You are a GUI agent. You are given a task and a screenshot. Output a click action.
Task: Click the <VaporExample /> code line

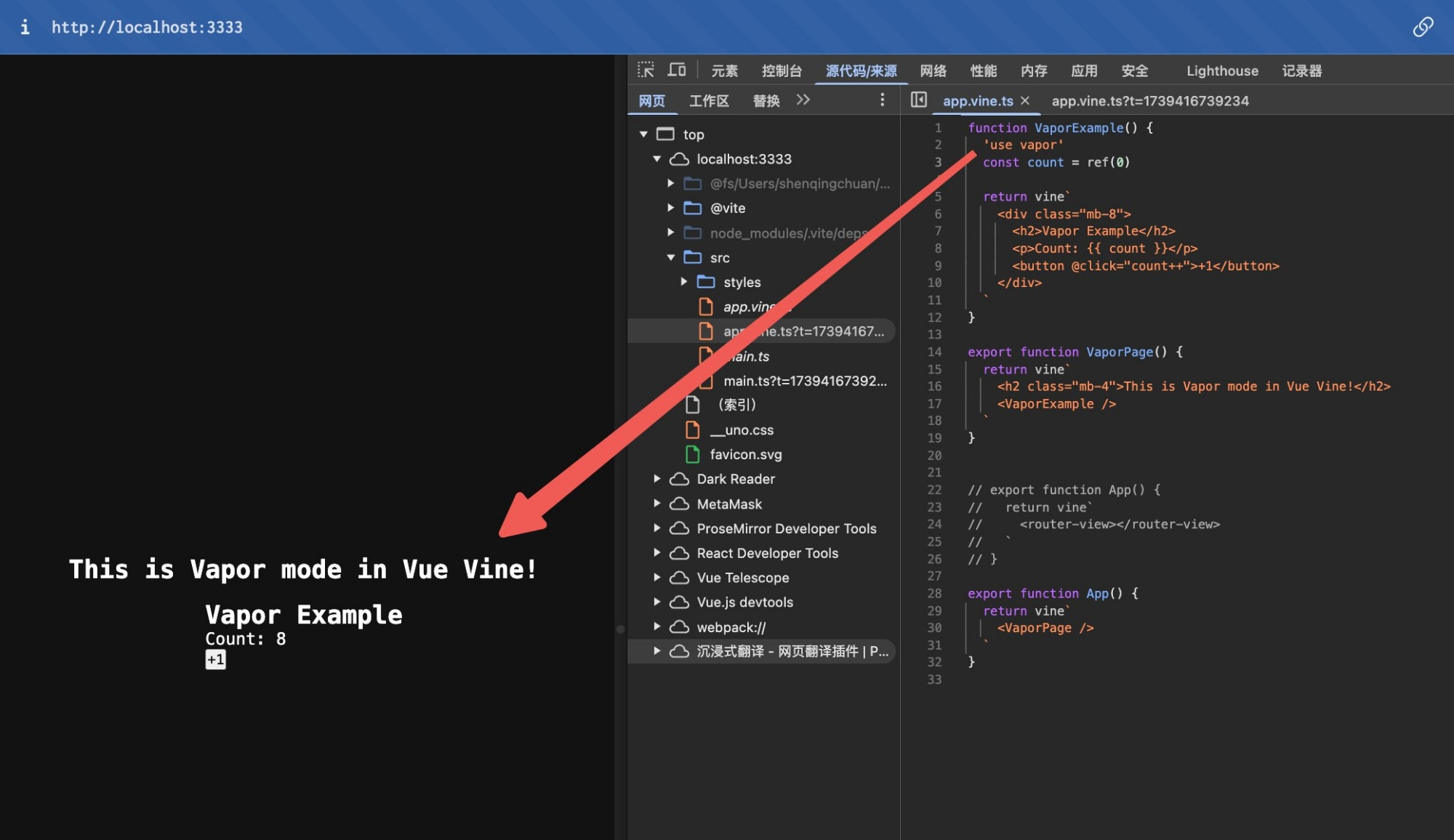pos(1056,403)
